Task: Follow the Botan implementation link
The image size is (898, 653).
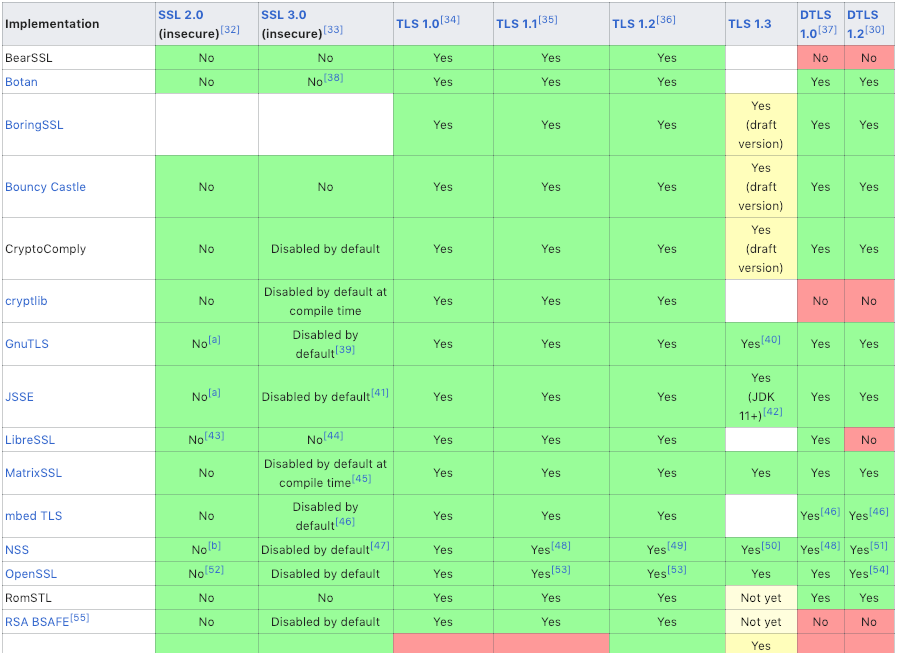Action: pyautogui.click(x=21, y=82)
